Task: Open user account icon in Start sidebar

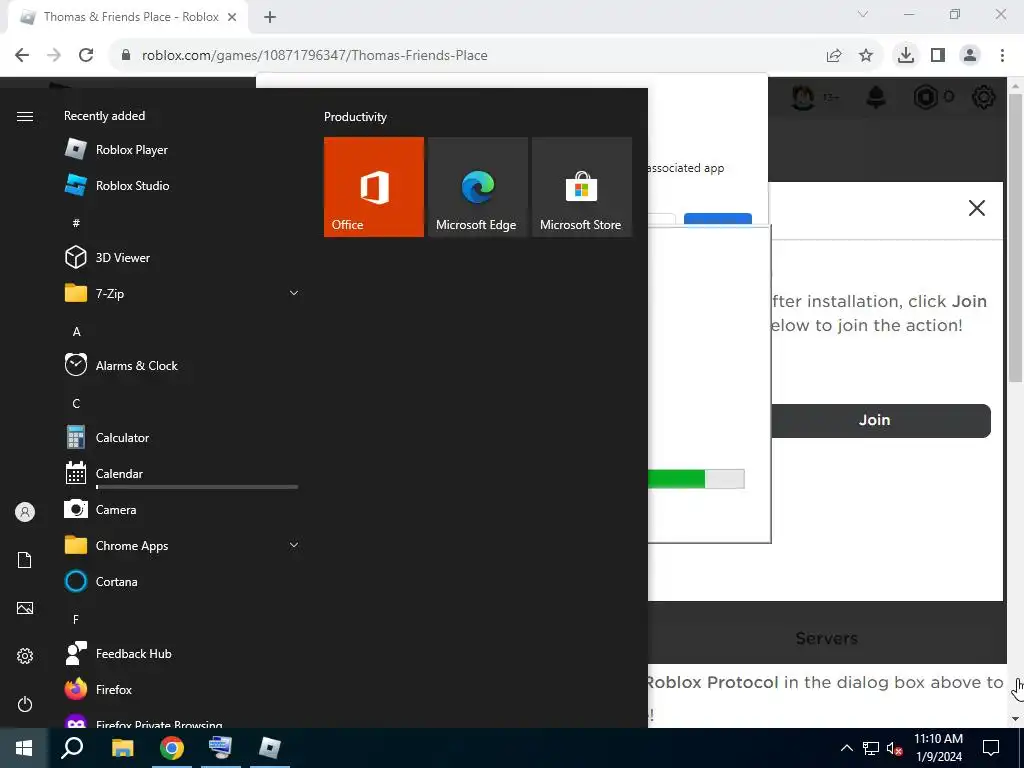Action: (x=25, y=512)
